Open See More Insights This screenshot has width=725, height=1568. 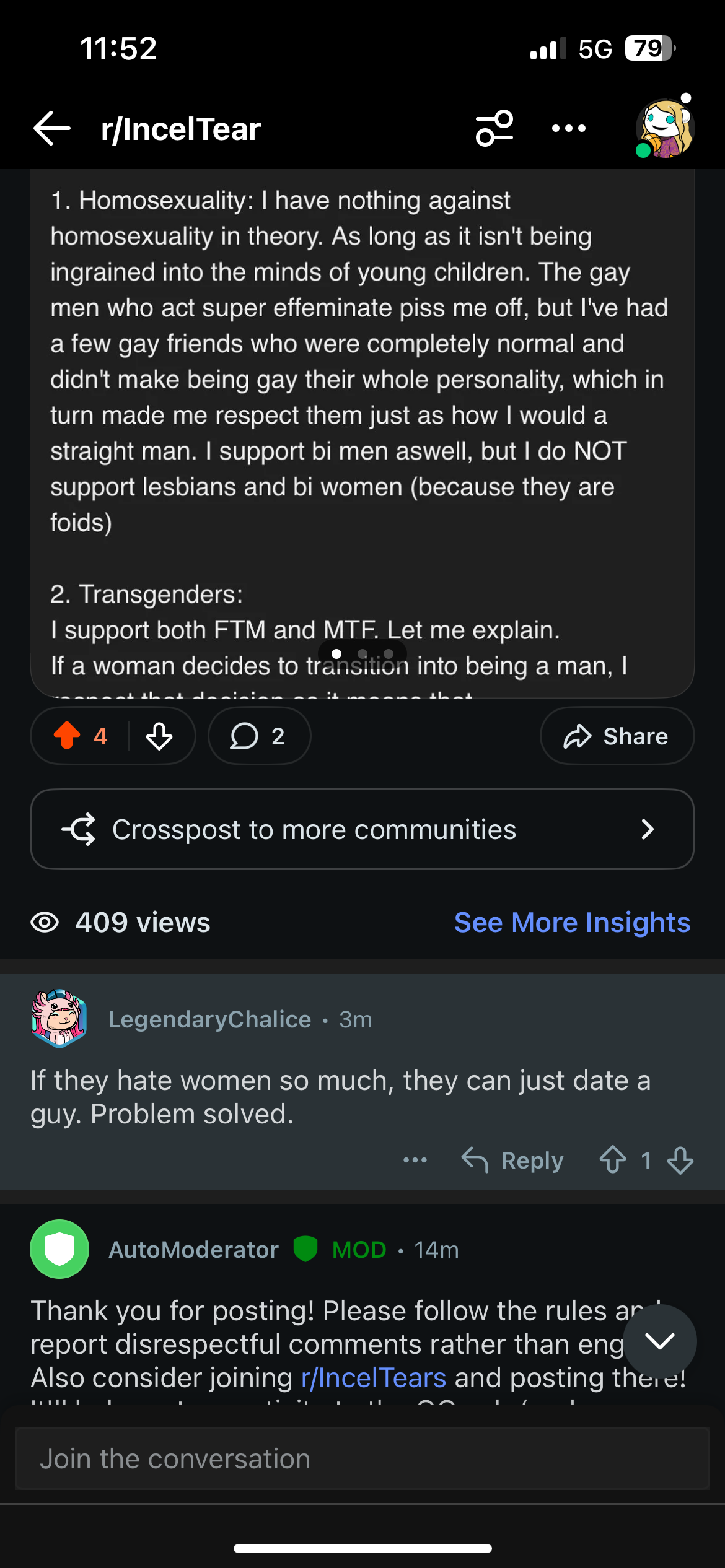click(572, 922)
